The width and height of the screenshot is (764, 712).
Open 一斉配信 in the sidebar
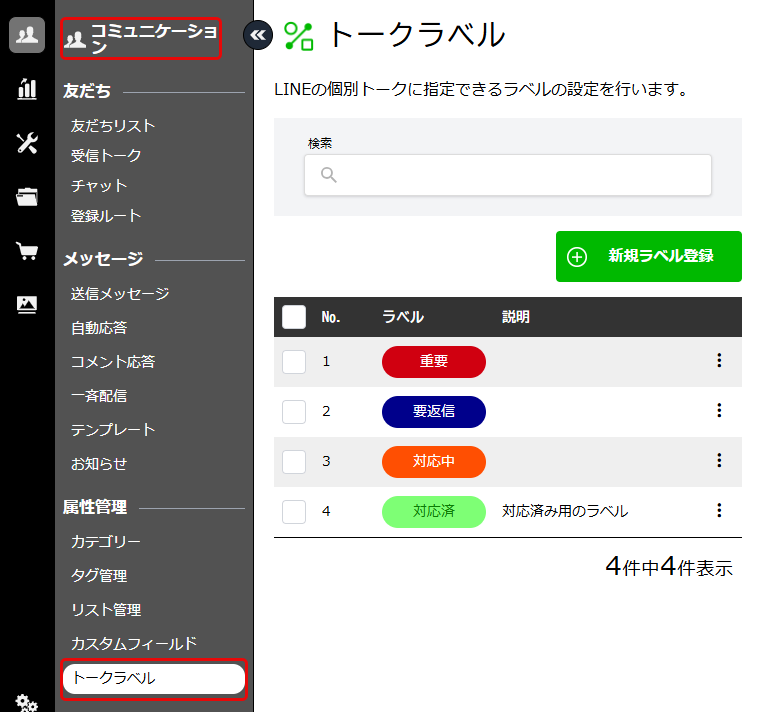click(x=99, y=396)
